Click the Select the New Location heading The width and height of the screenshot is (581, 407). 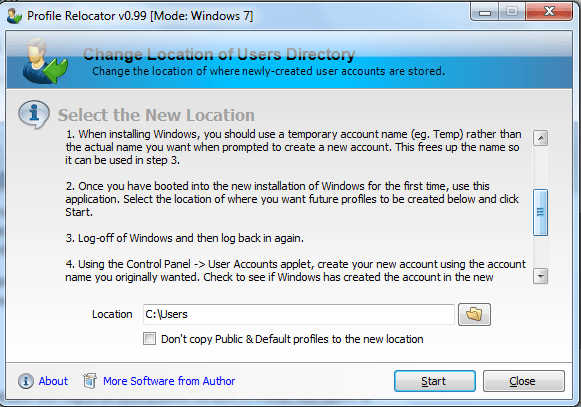[x=156, y=115]
